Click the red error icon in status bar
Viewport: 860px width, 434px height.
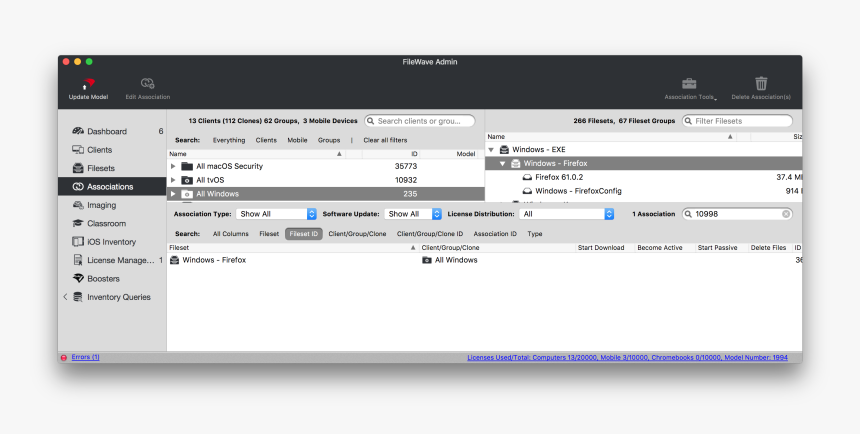64,358
